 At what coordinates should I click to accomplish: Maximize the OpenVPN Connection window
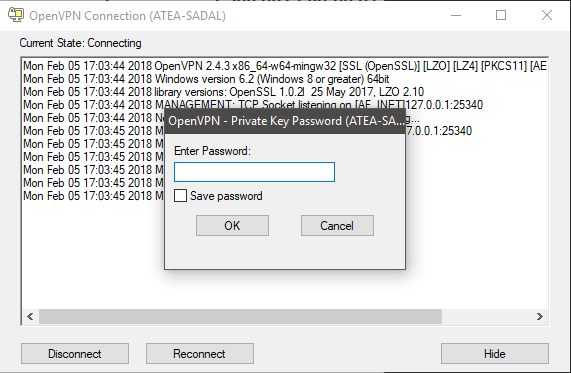[501, 15]
